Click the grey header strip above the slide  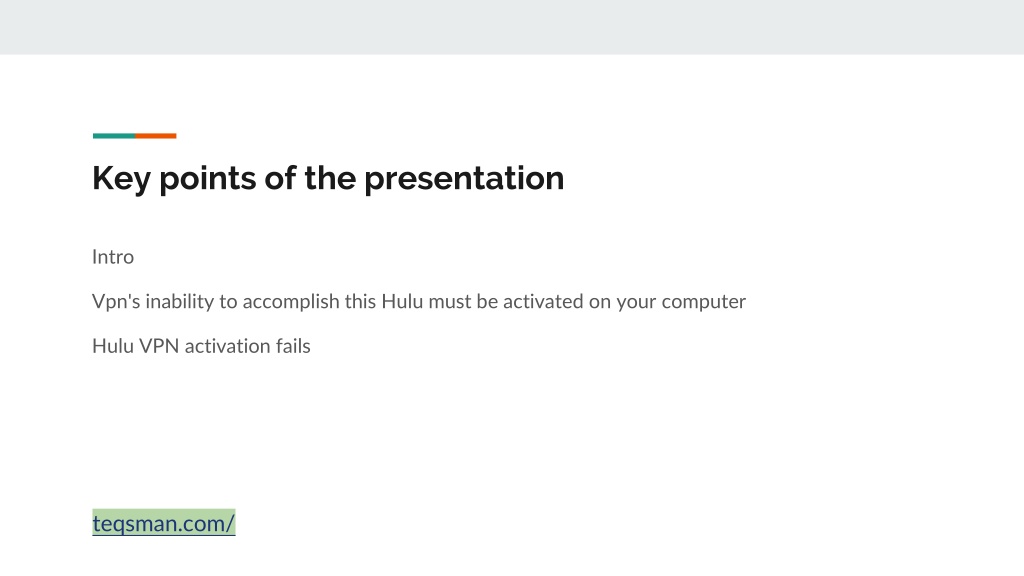coord(512,27)
